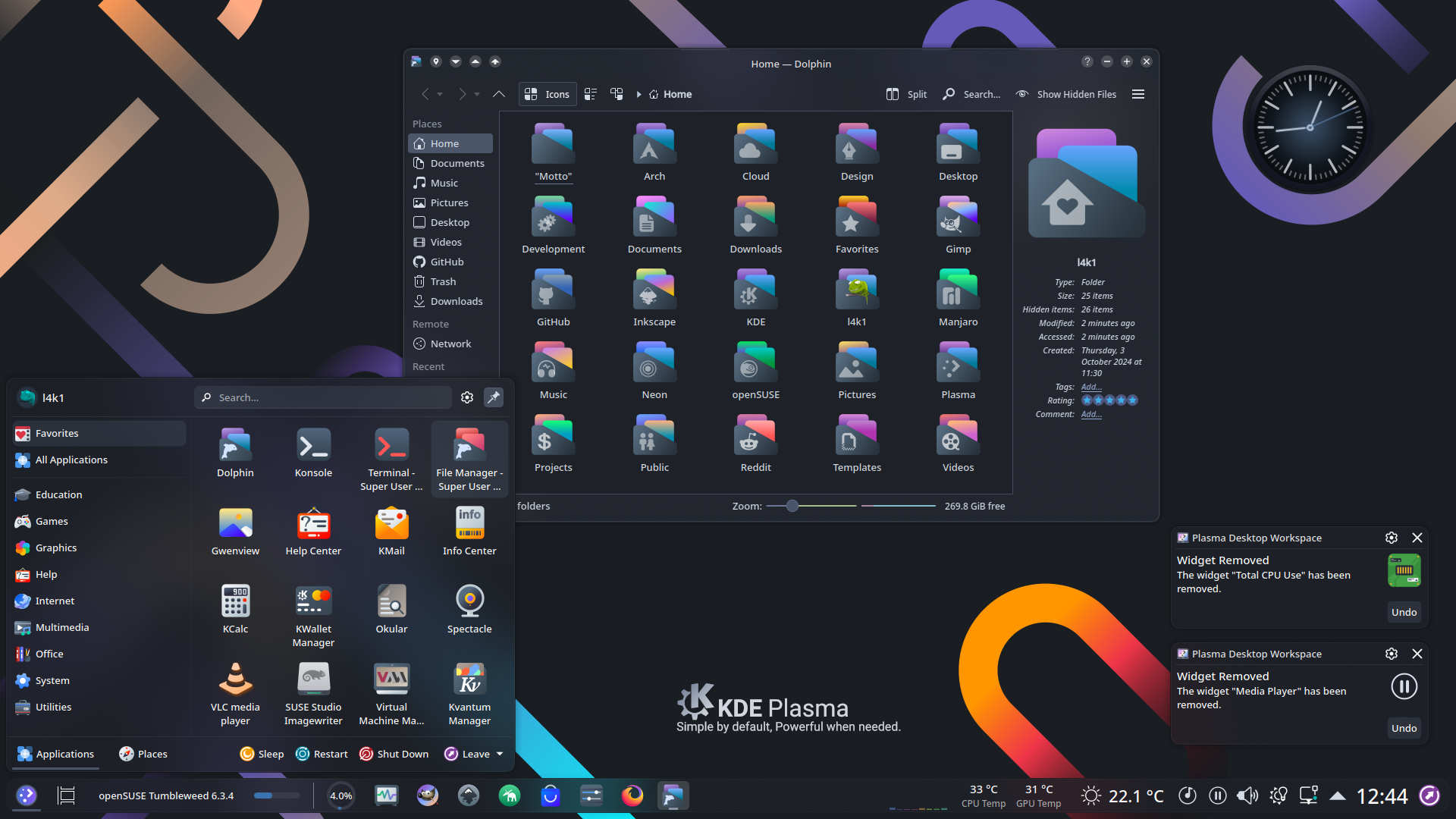This screenshot has width=1456, height=819.
Task: Launch KCalc calculator
Action: pyautogui.click(x=235, y=609)
